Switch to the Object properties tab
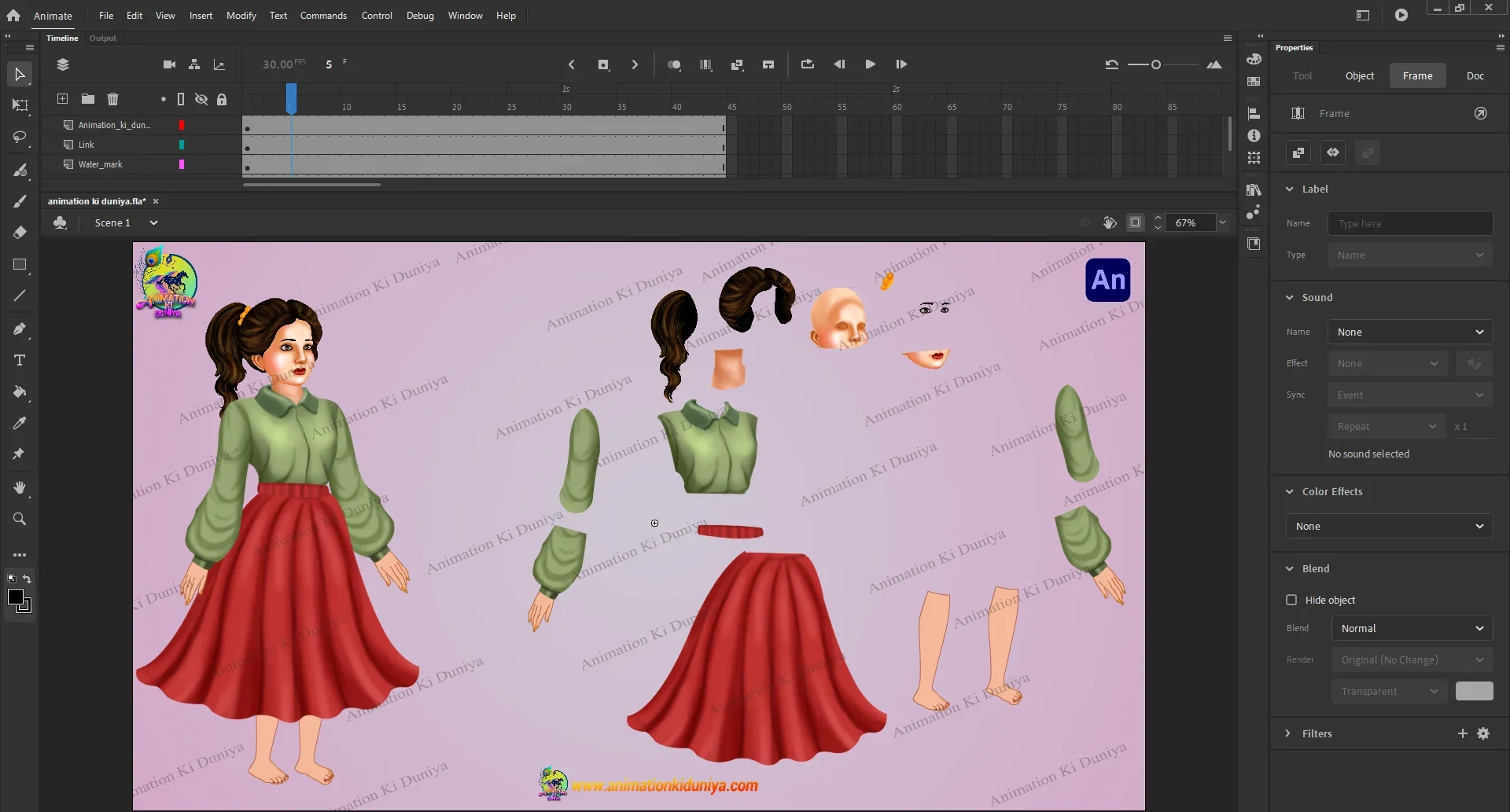The image size is (1510, 812). [x=1359, y=75]
